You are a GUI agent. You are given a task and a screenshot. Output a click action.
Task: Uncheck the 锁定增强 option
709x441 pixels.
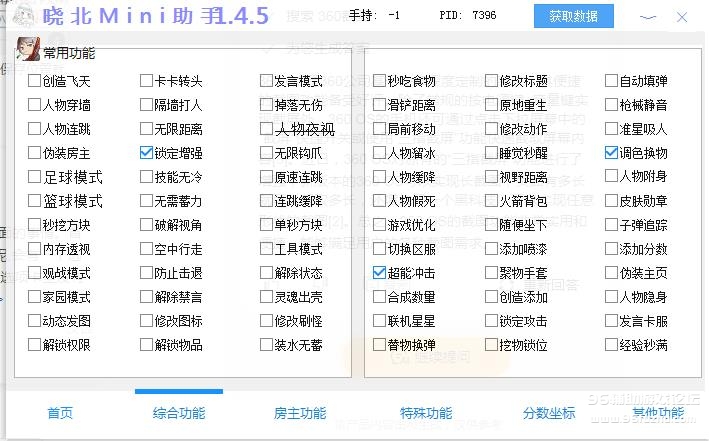pos(147,153)
